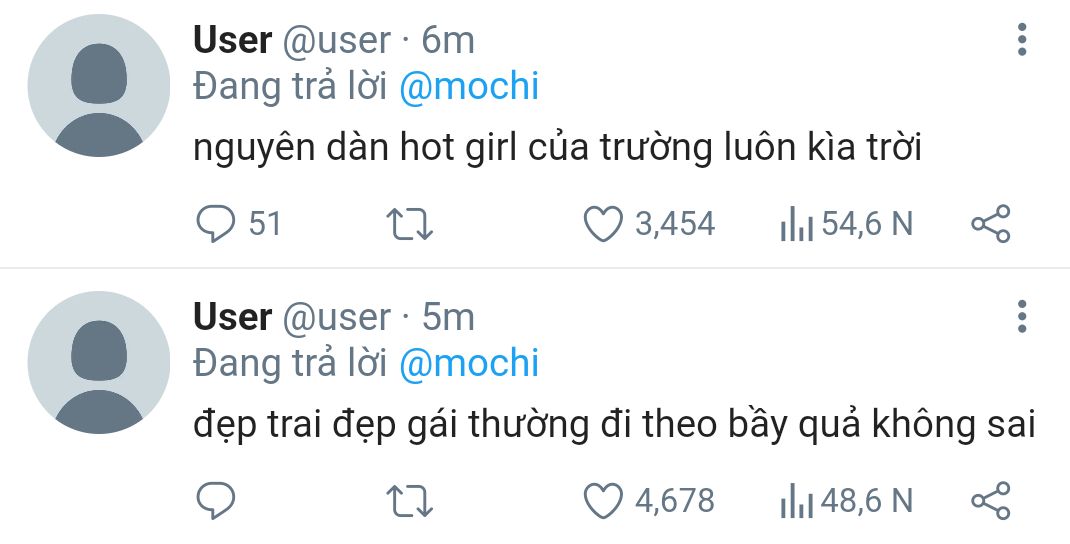Open the 5m timestamp of second tweet
This screenshot has width=1070, height=544.
click(x=448, y=316)
